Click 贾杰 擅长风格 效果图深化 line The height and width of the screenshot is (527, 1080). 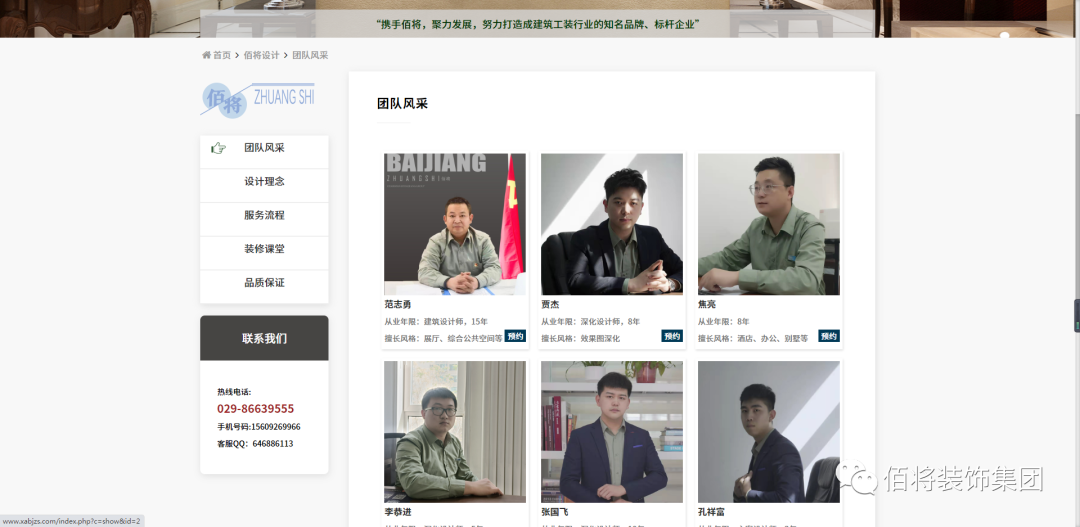point(581,338)
